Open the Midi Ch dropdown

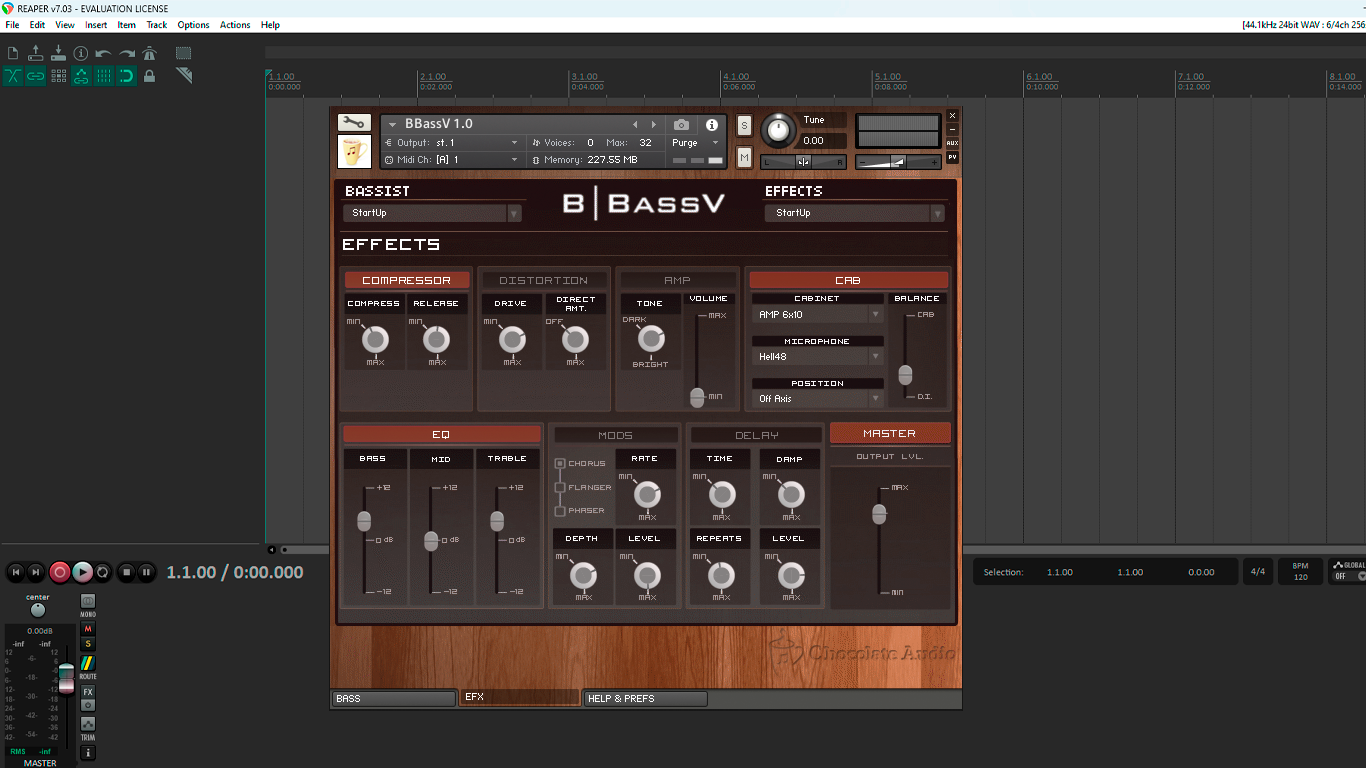pyautogui.click(x=453, y=160)
